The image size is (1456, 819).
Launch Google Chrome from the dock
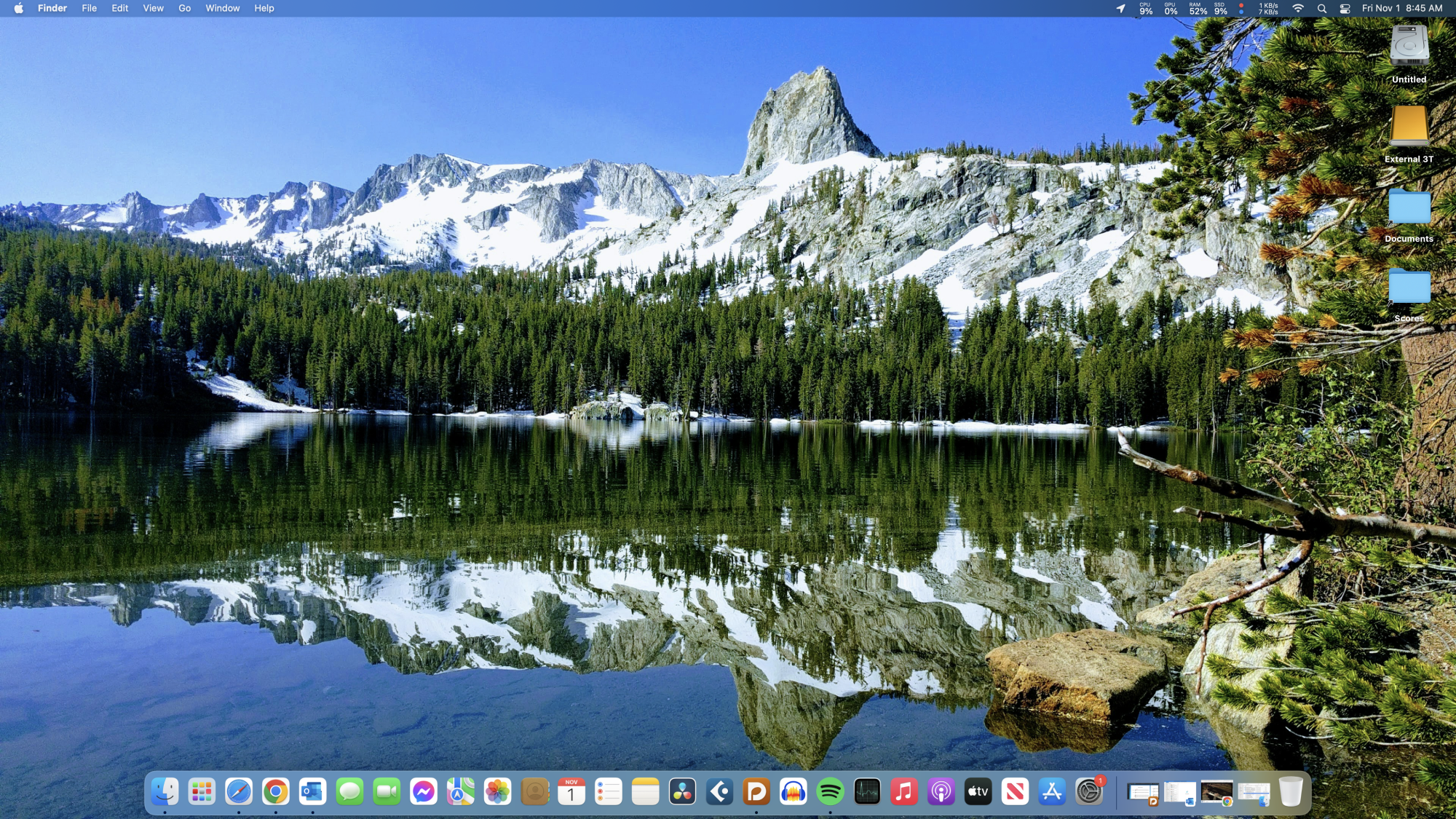pyautogui.click(x=276, y=791)
